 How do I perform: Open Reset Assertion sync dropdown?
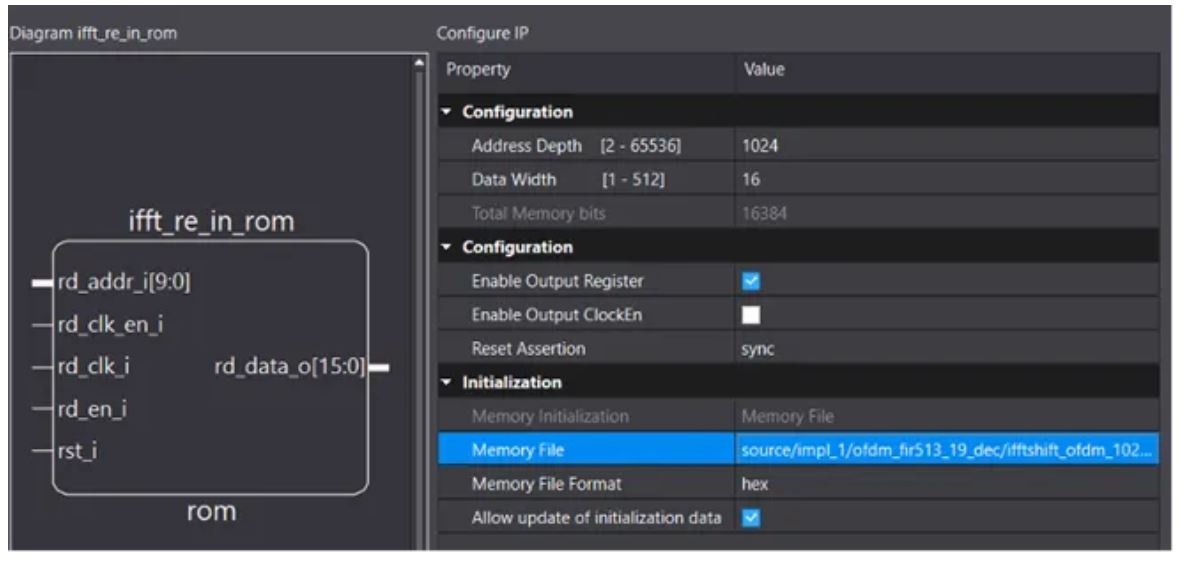[x=946, y=349]
